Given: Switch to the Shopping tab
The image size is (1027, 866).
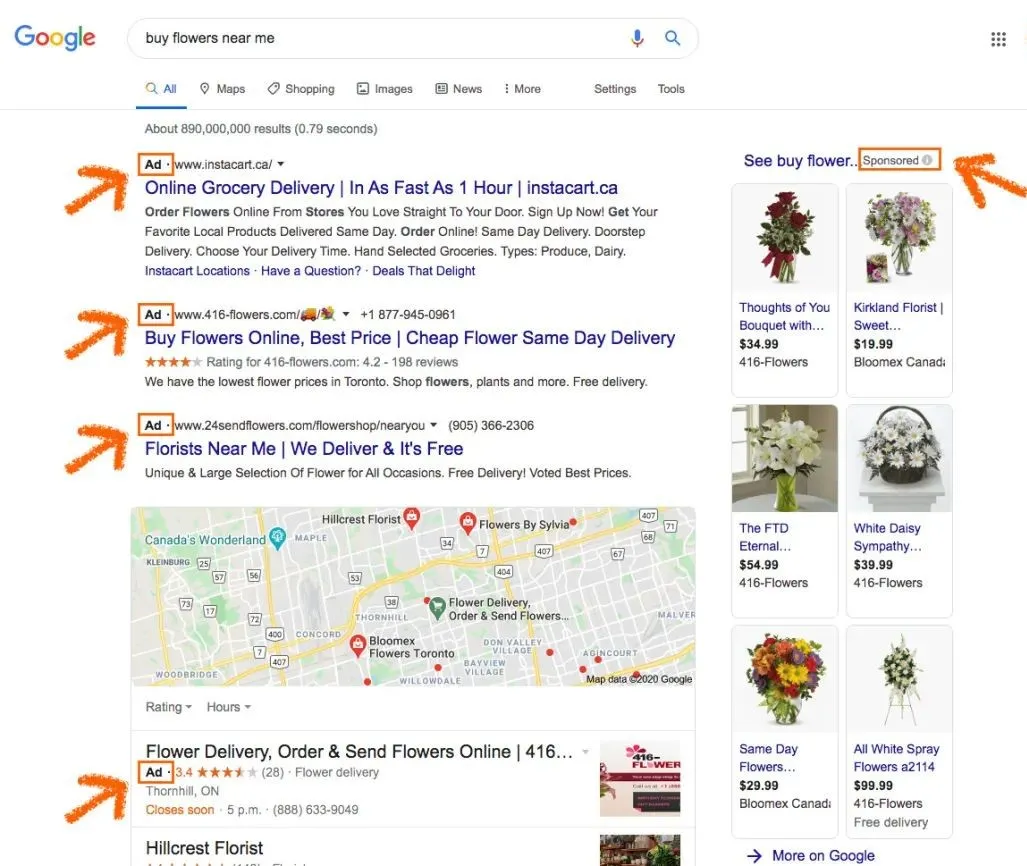Looking at the screenshot, I should (x=301, y=88).
